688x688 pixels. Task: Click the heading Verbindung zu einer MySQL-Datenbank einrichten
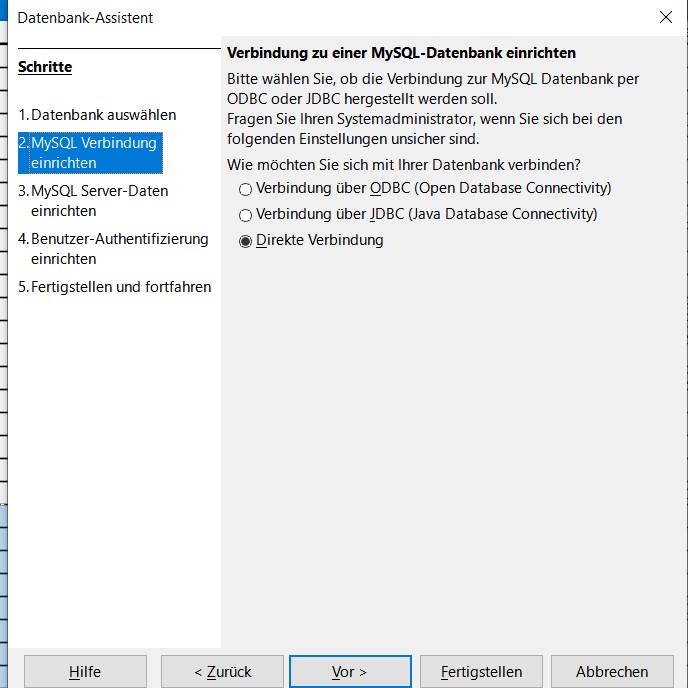(x=401, y=53)
